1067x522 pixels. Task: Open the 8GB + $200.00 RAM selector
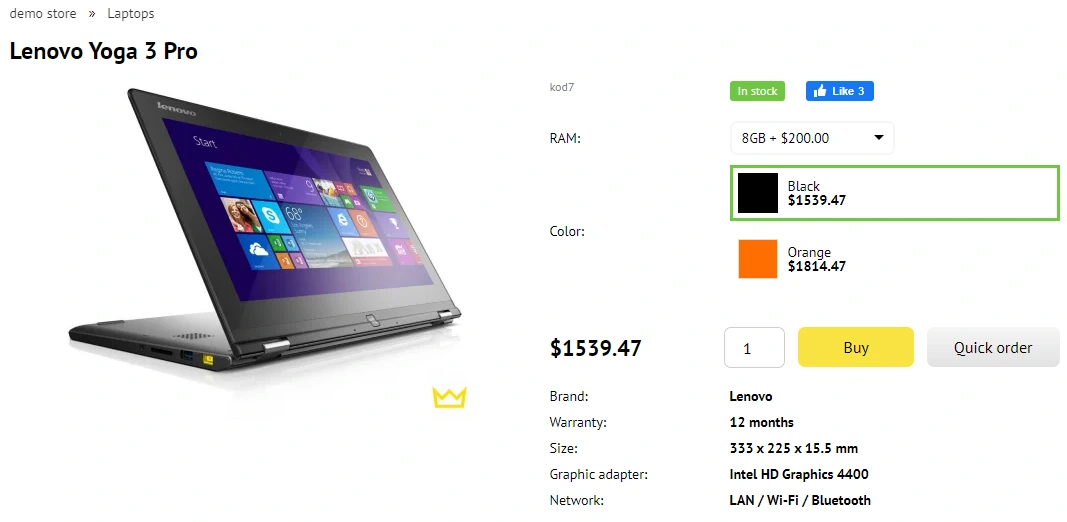(812, 138)
